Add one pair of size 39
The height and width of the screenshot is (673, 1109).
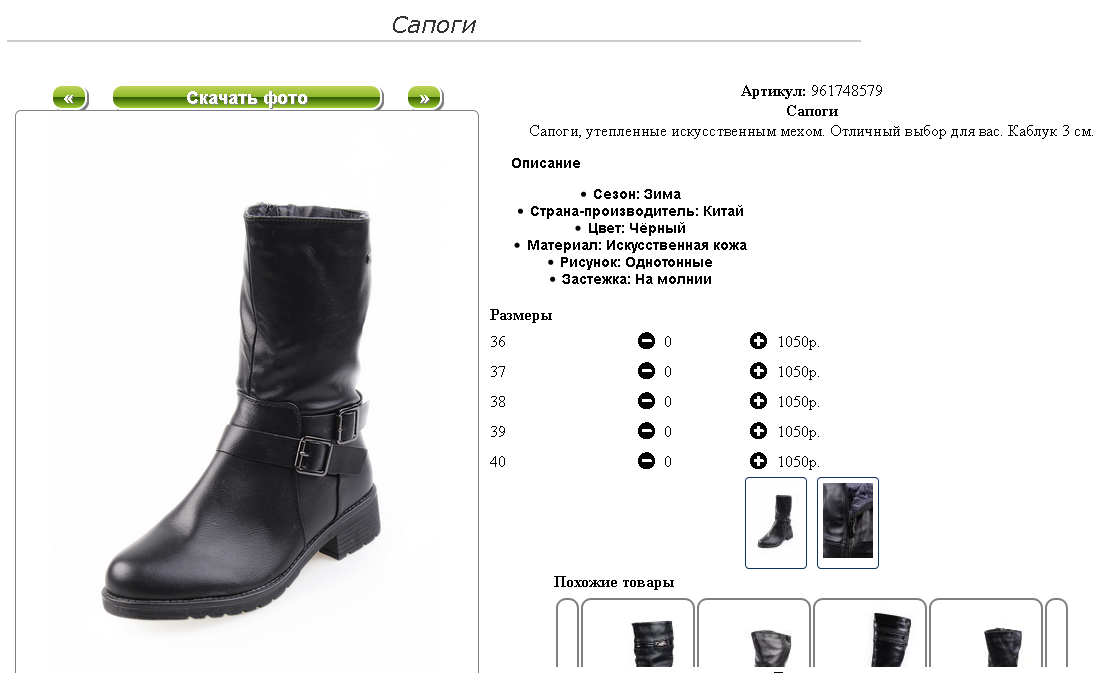pos(758,431)
